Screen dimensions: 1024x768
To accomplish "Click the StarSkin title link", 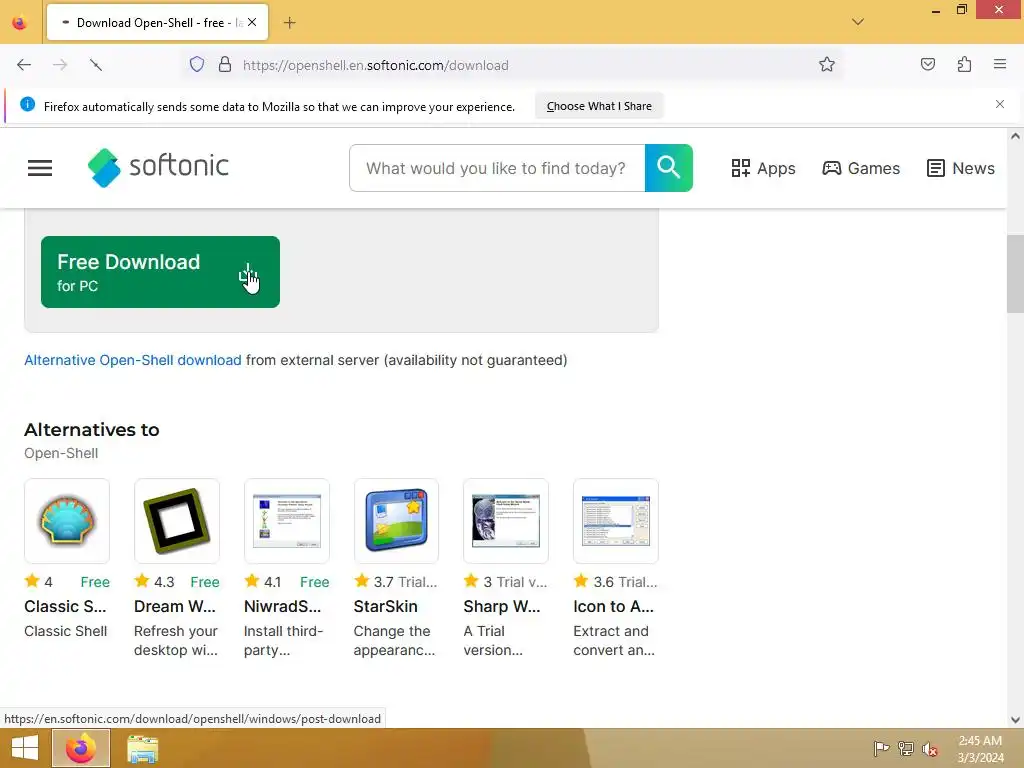I will [385, 607].
